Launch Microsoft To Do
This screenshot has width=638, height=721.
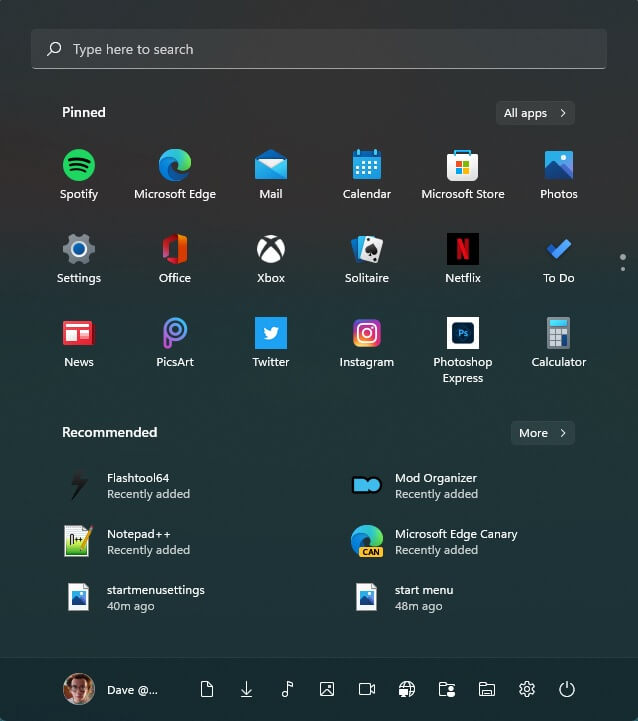[558, 258]
